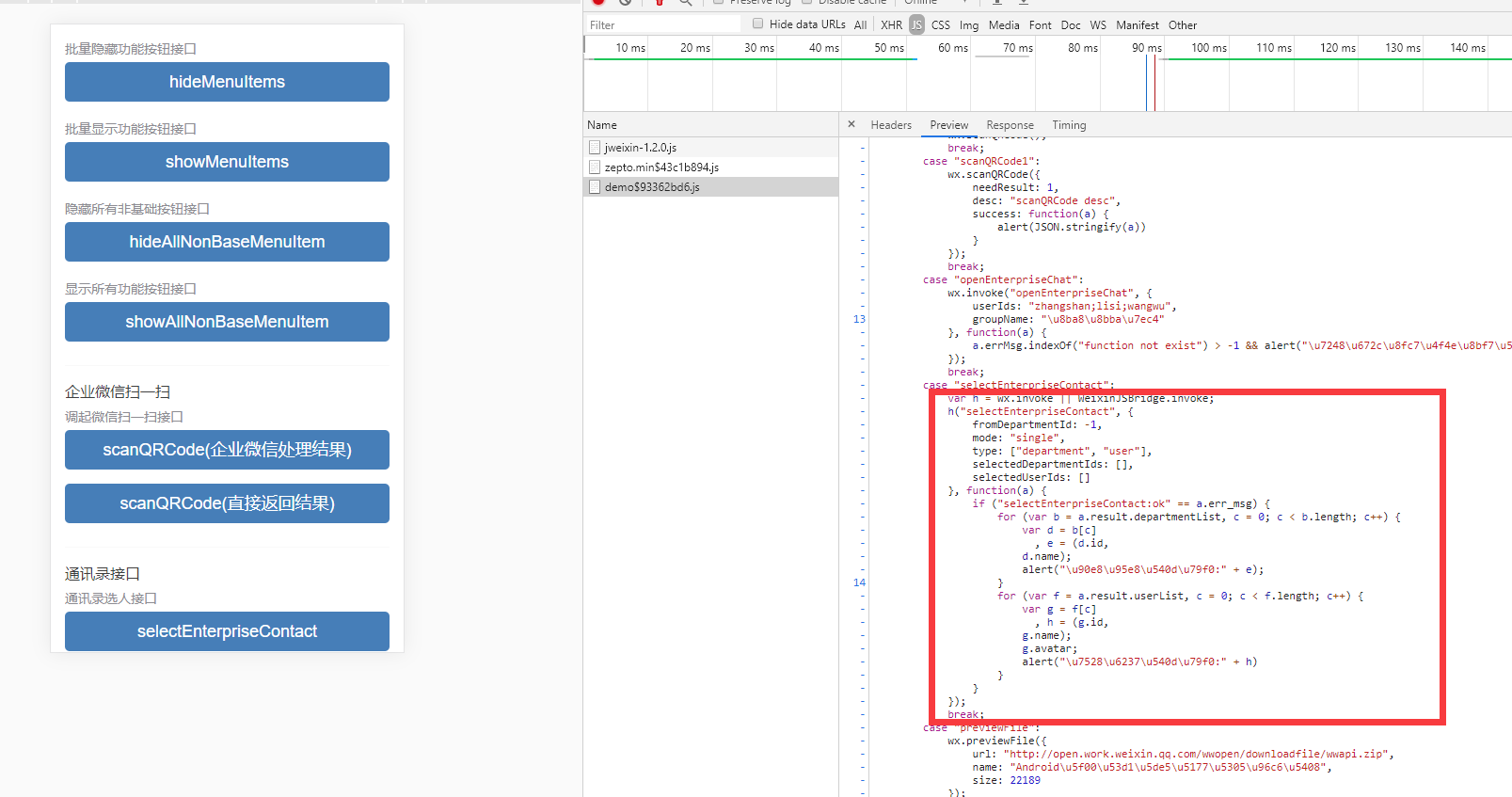Toggle the red filter funnel icon
1512x797 pixels.
[660, 3]
